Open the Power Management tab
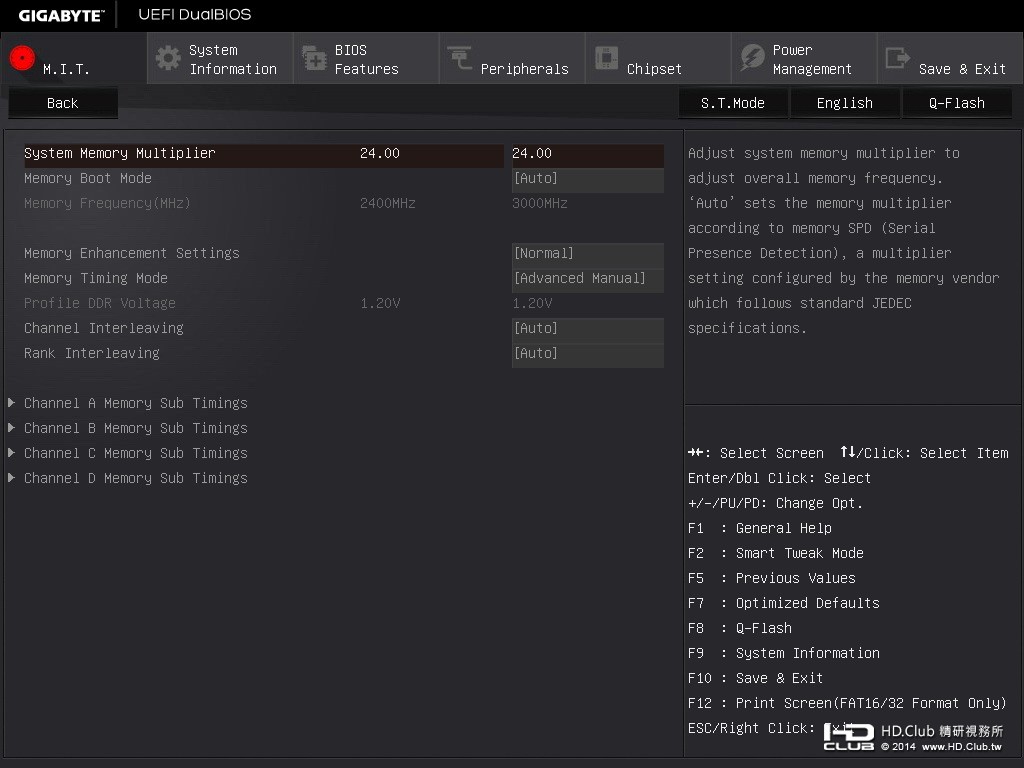The image size is (1024, 768). (x=804, y=59)
